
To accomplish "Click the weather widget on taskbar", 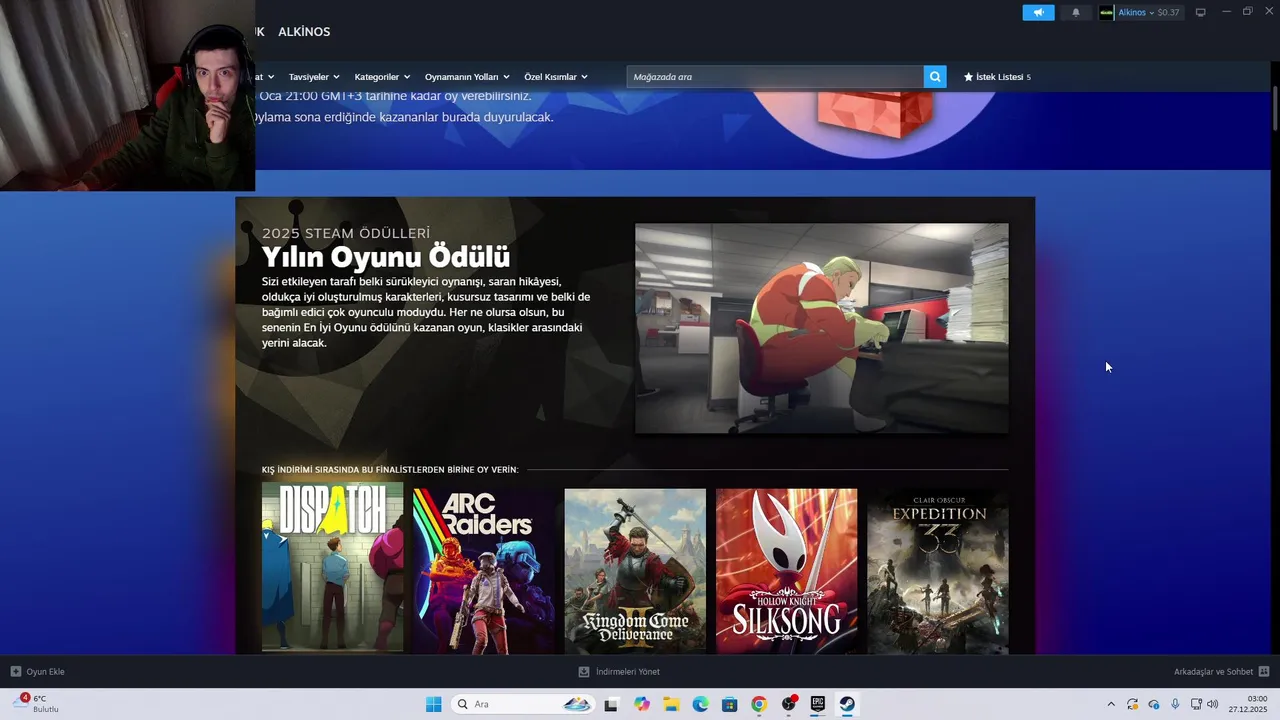I will click(35, 704).
